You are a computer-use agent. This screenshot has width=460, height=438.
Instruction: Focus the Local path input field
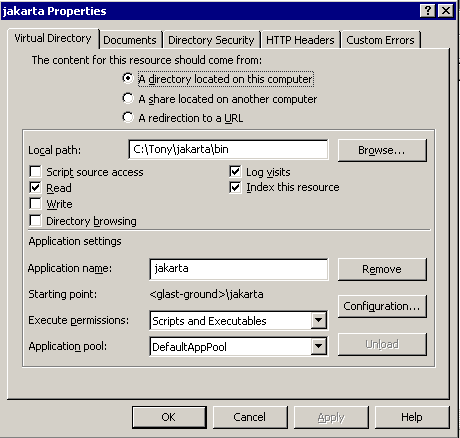click(x=228, y=149)
